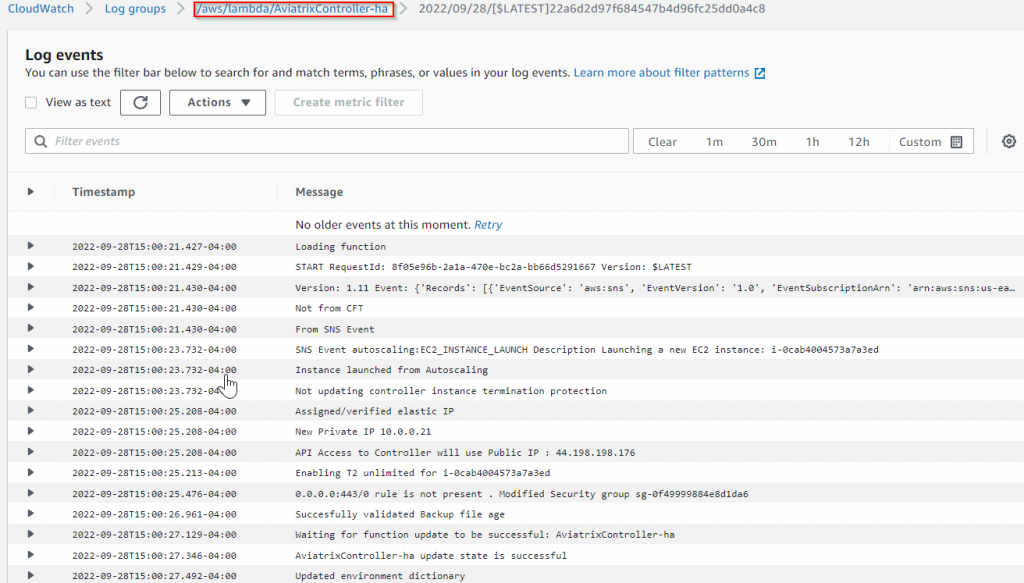Click 'Instance launched from Autoscaling' message
This screenshot has width=1024, height=583.
391,370
